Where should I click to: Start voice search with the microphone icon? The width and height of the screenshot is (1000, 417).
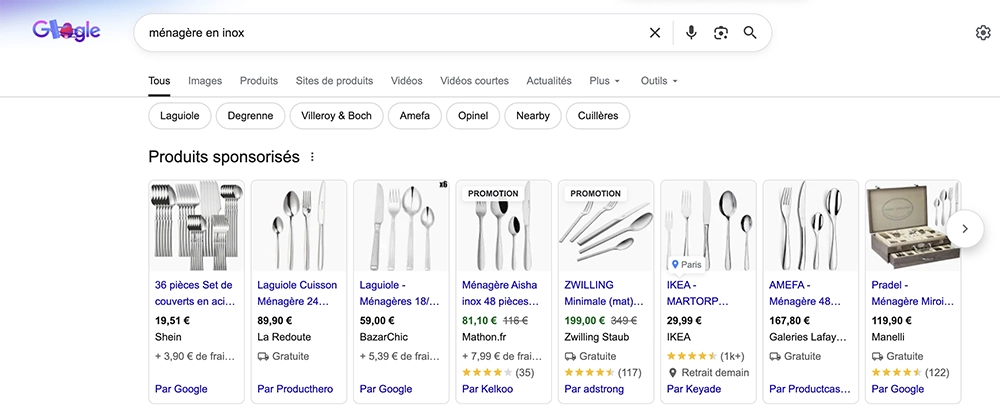(691, 33)
